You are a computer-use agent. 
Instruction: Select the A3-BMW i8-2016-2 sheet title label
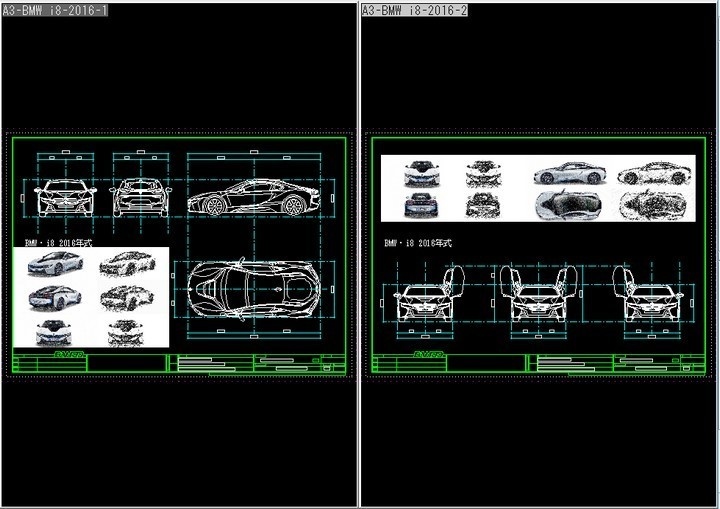click(x=415, y=10)
